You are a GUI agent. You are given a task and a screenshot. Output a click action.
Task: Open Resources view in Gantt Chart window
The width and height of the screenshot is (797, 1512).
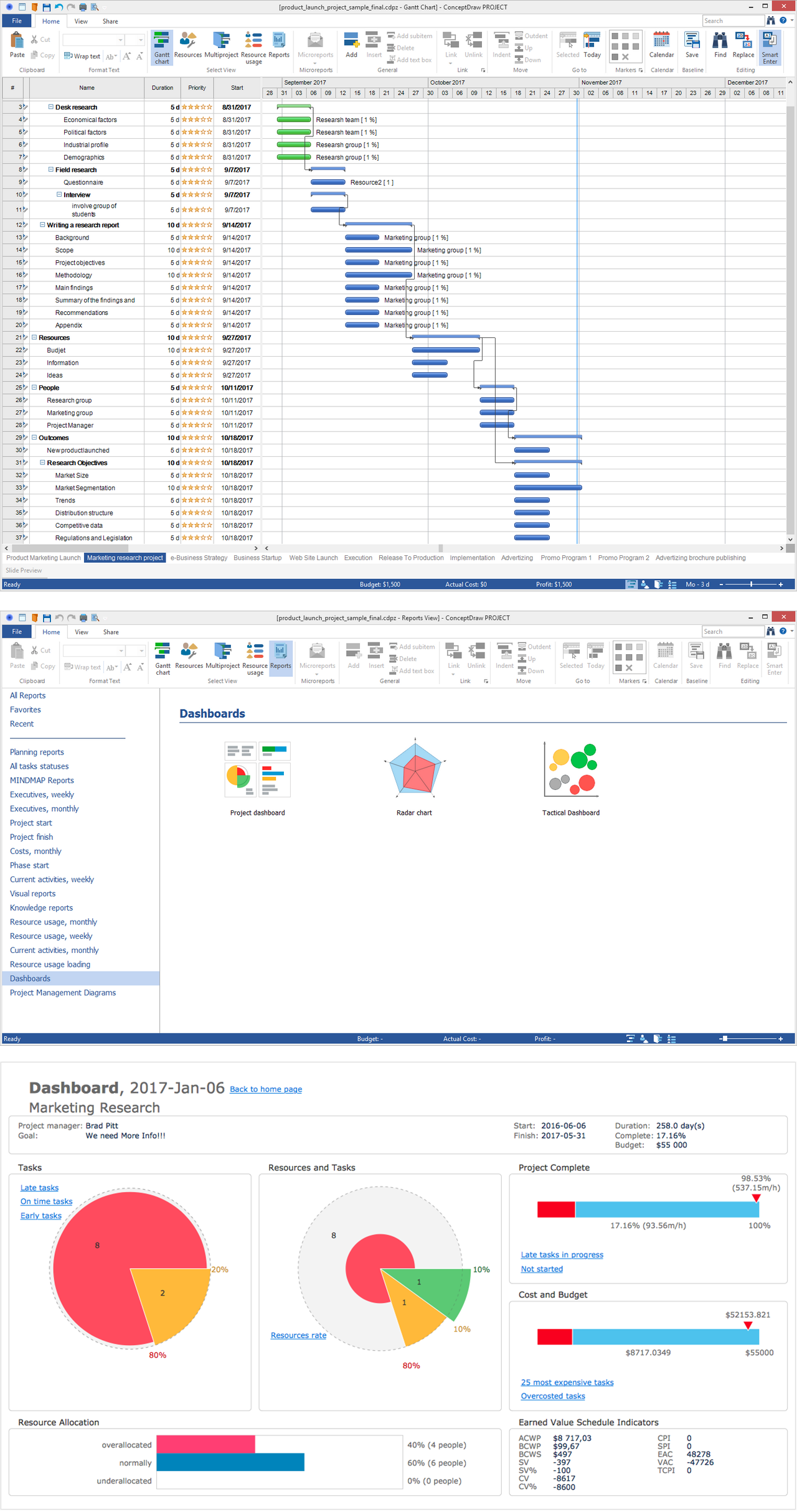(188, 45)
